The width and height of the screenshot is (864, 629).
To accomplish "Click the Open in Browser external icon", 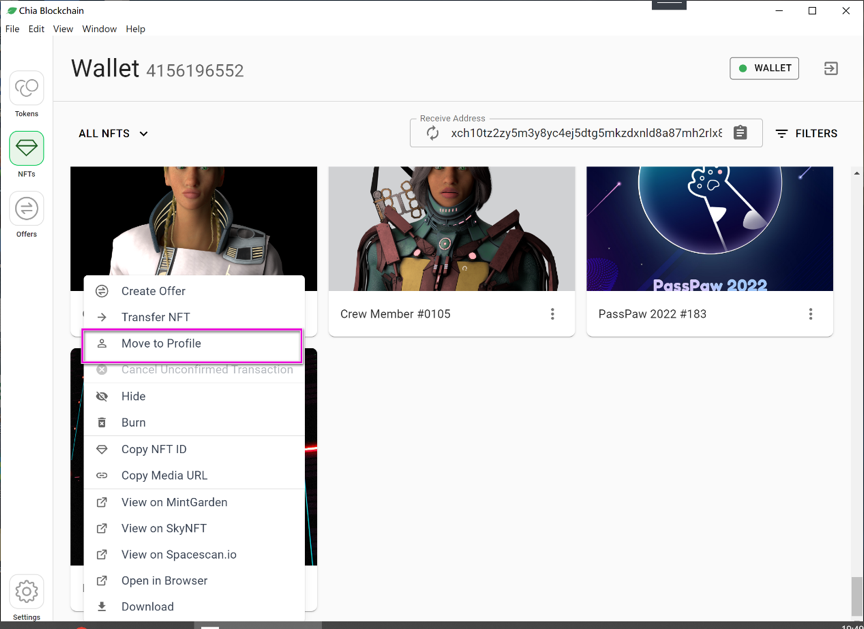I will click(102, 581).
